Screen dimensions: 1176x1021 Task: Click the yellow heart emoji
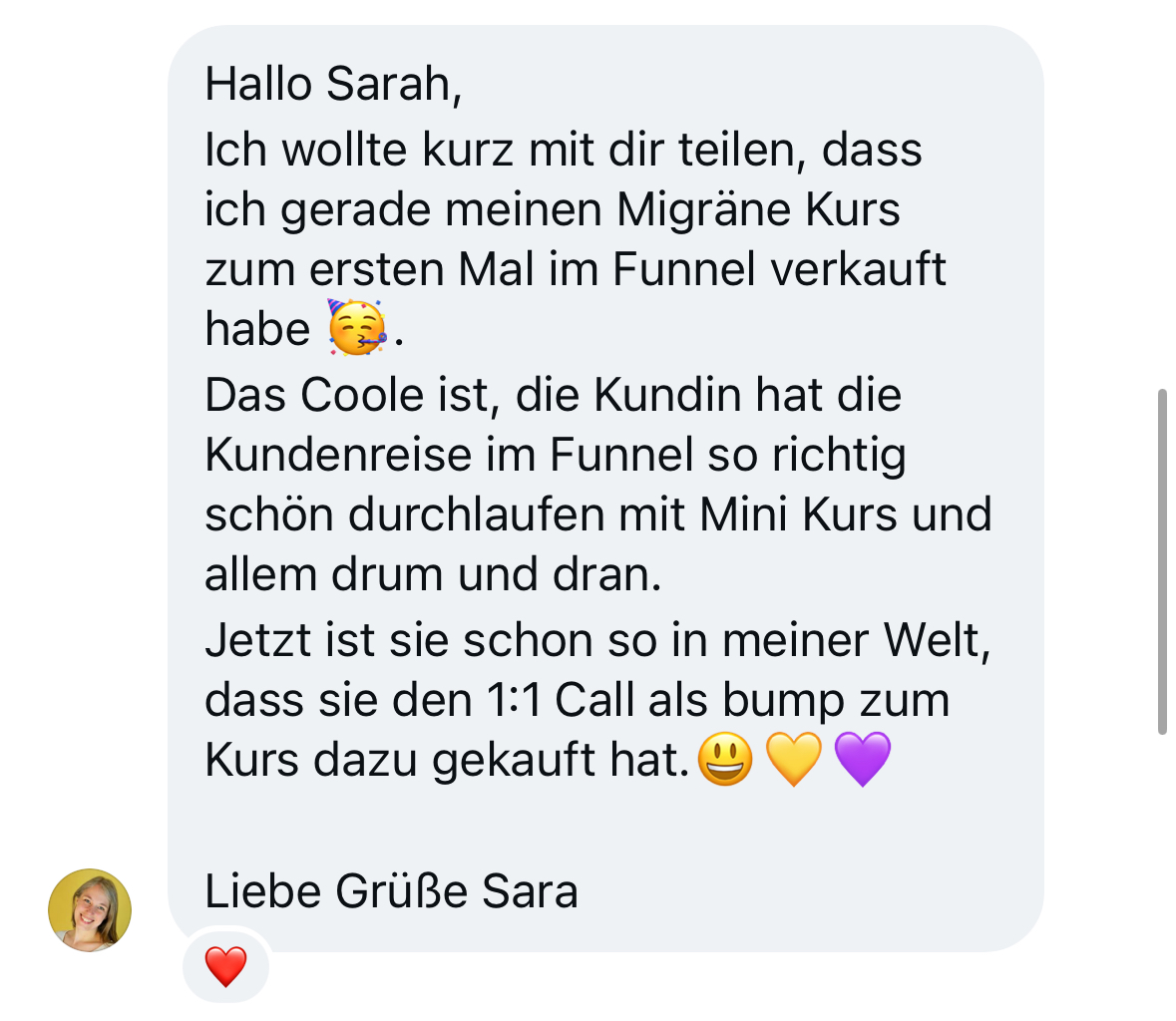point(793,759)
